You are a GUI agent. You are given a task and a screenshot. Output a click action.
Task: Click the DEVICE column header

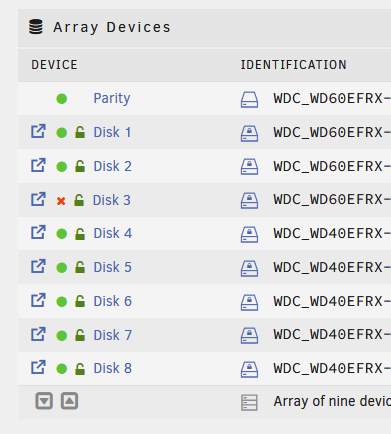point(54,65)
